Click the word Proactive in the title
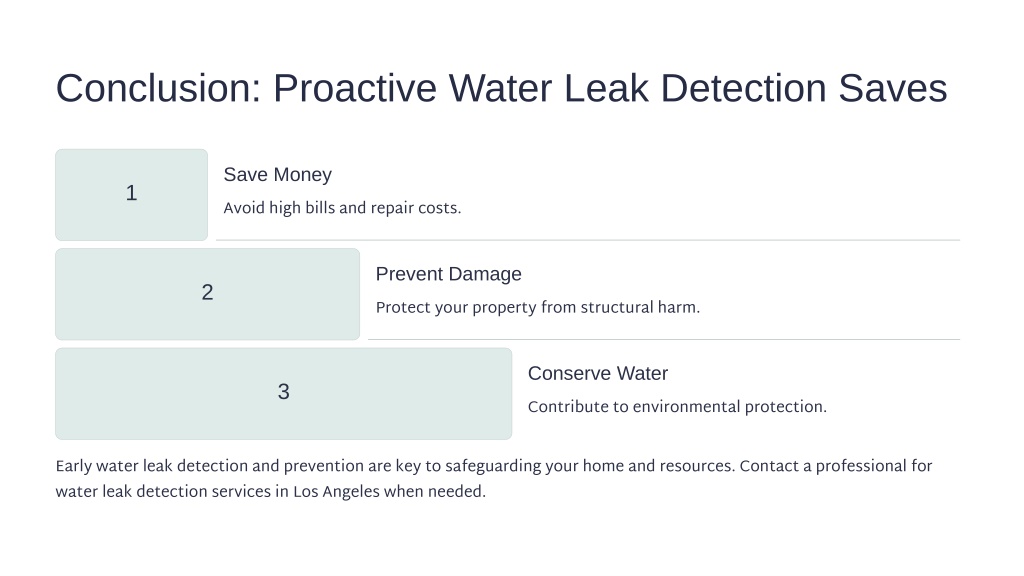 coord(355,88)
